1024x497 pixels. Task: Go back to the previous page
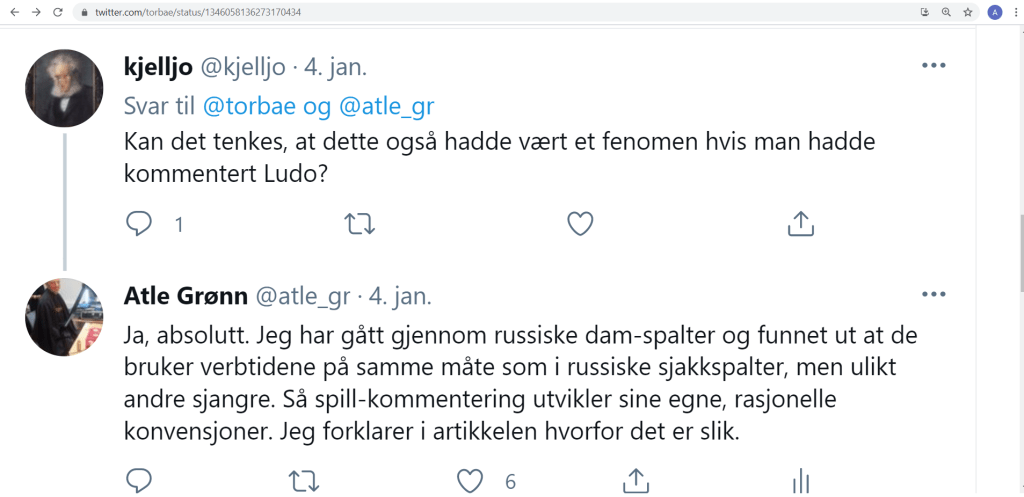[13, 12]
